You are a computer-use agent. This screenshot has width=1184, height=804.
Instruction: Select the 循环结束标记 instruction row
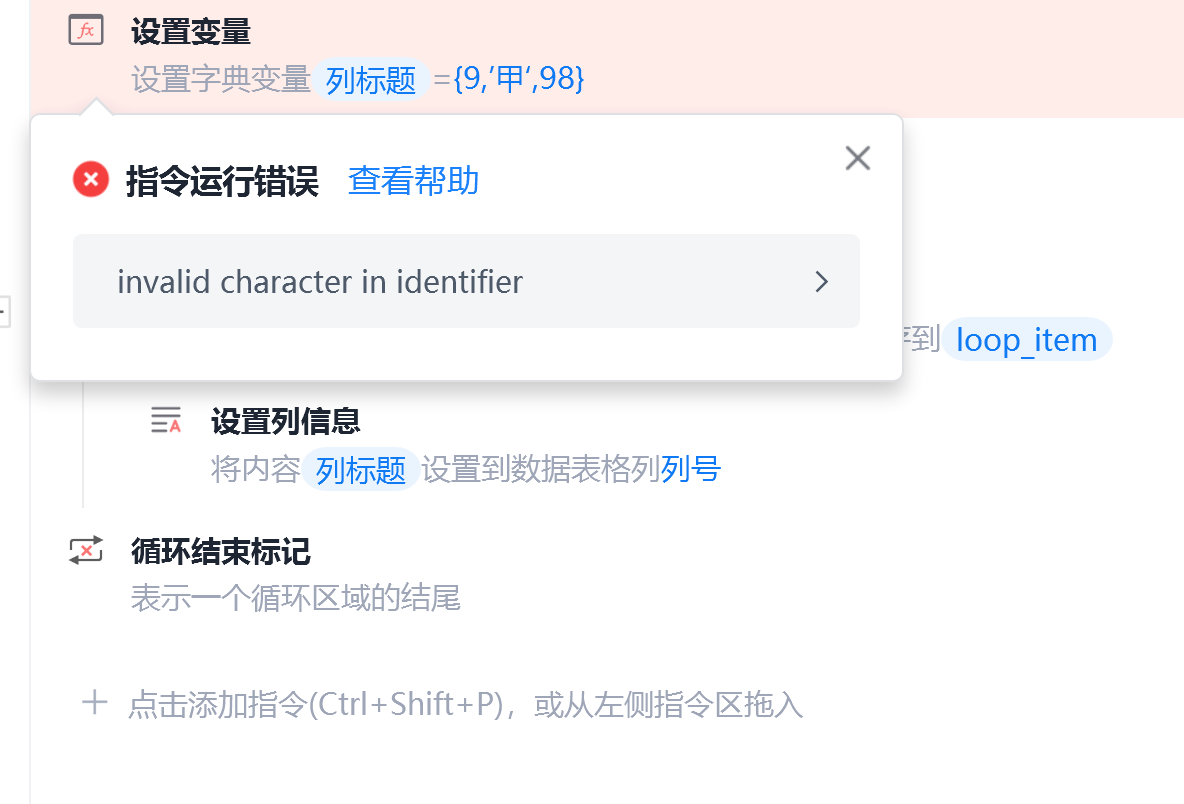(x=221, y=551)
